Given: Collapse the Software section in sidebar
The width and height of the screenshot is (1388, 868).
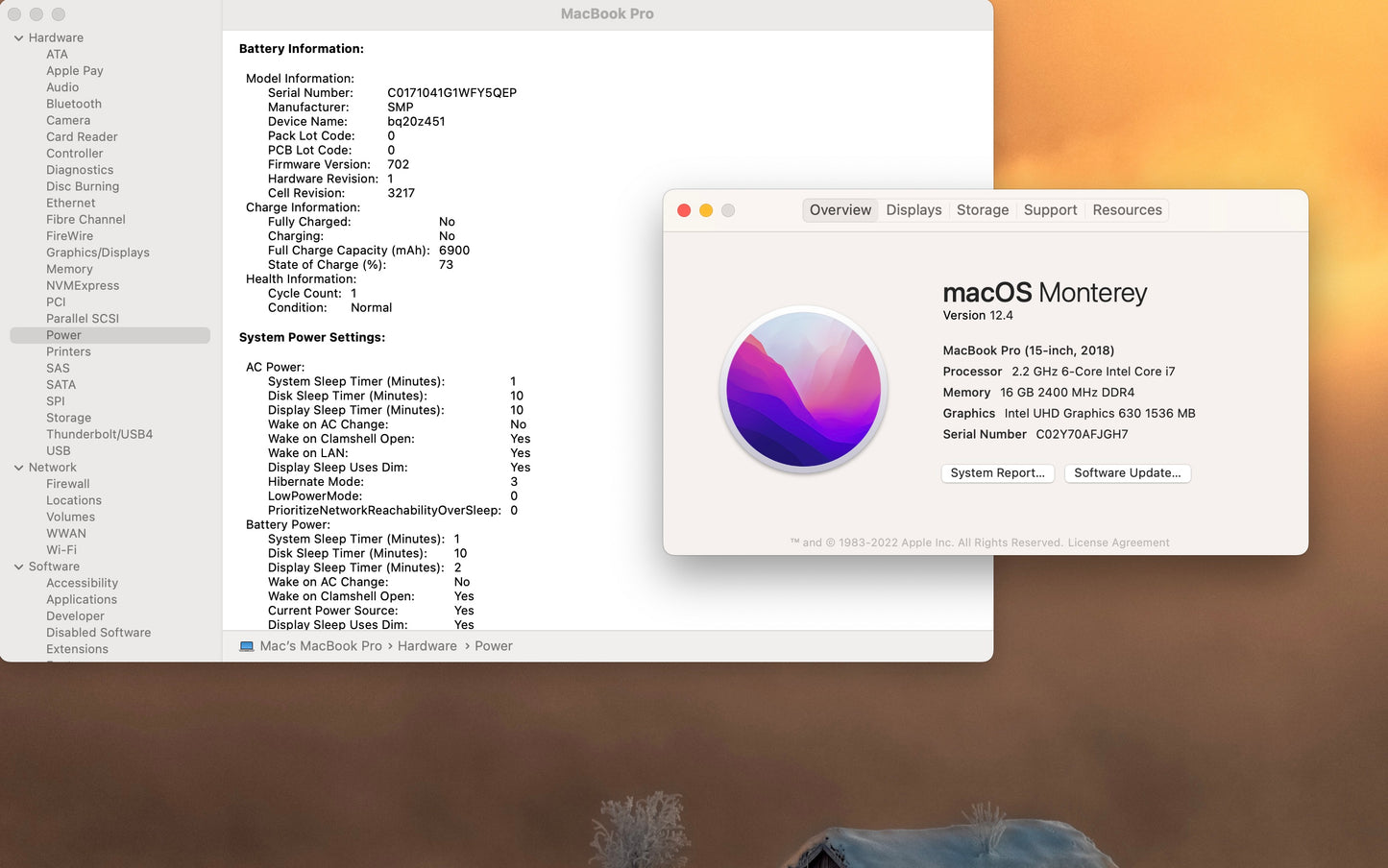Looking at the screenshot, I should (16, 567).
